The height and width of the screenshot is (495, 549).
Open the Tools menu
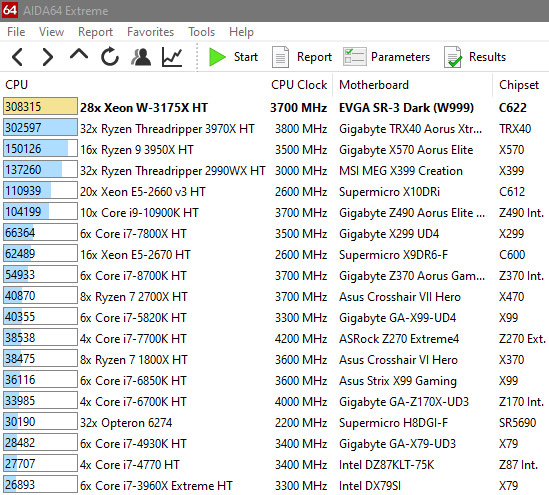click(201, 32)
